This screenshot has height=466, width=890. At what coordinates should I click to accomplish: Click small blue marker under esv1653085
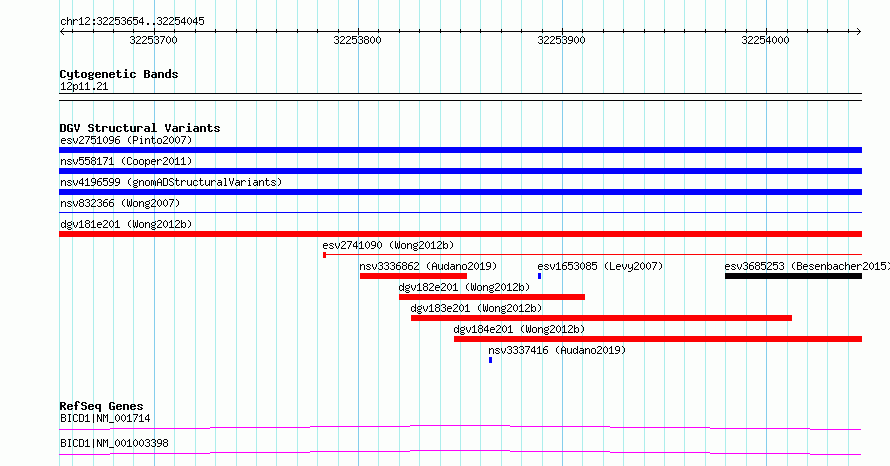(x=539, y=276)
